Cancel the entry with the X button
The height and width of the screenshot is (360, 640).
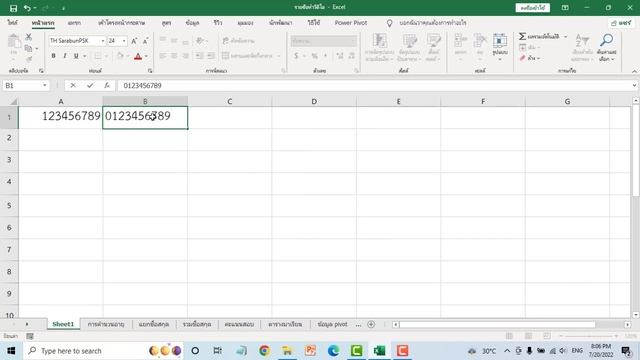[73, 85]
